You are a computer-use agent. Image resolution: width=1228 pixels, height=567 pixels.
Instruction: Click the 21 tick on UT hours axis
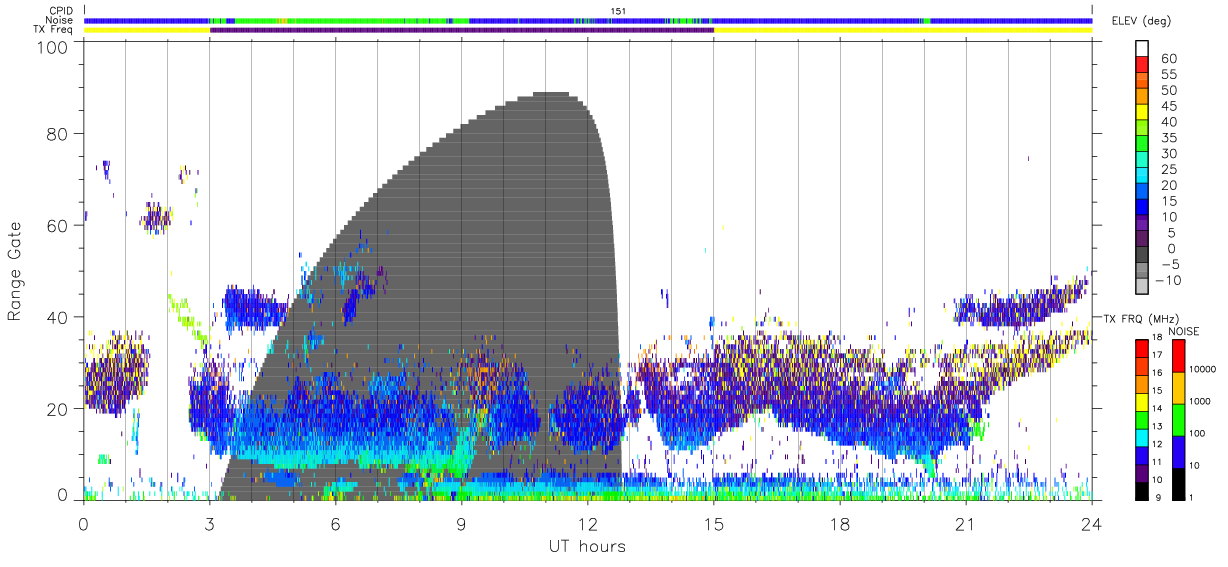[966, 523]
